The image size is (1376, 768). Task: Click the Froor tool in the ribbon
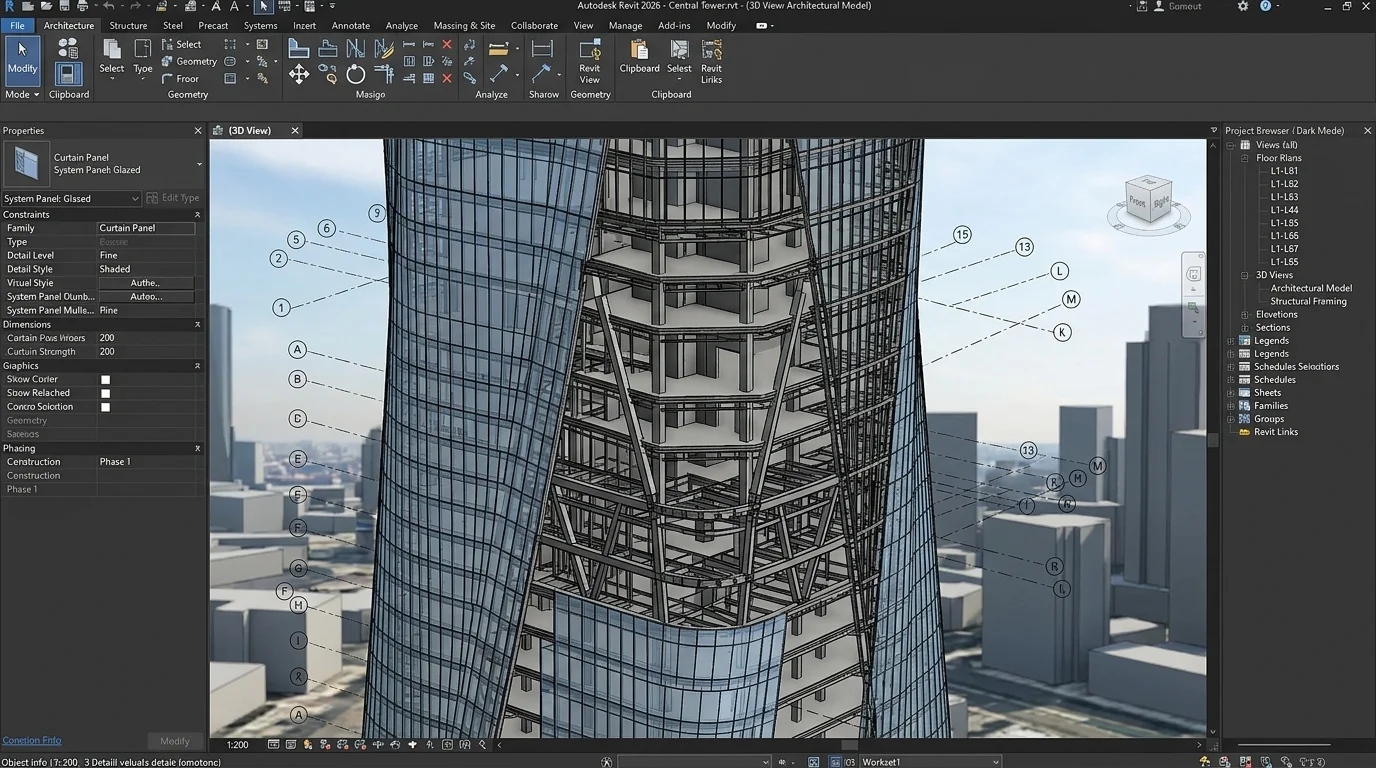[180, 78]
